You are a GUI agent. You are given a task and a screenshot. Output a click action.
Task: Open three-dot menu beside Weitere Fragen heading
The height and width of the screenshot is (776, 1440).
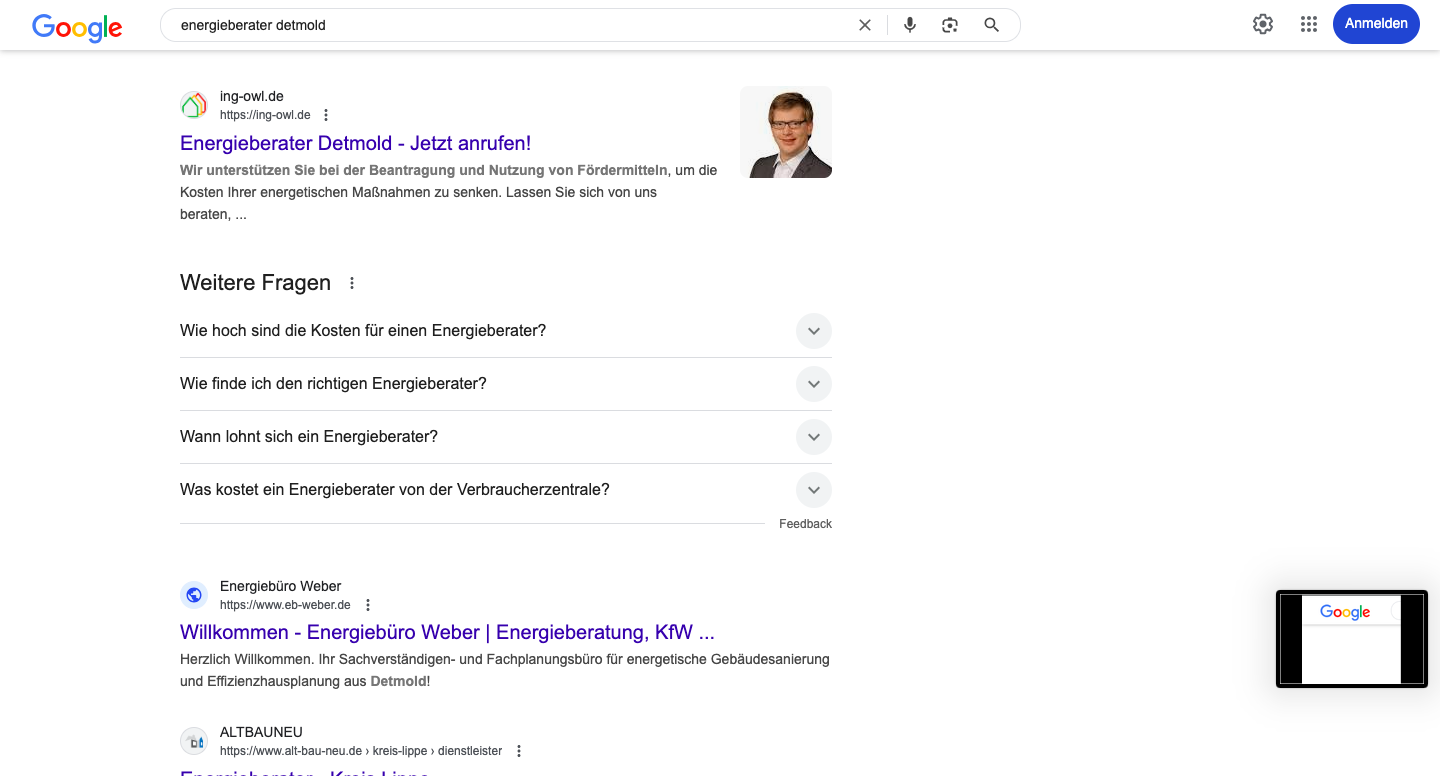coord(352,283)
